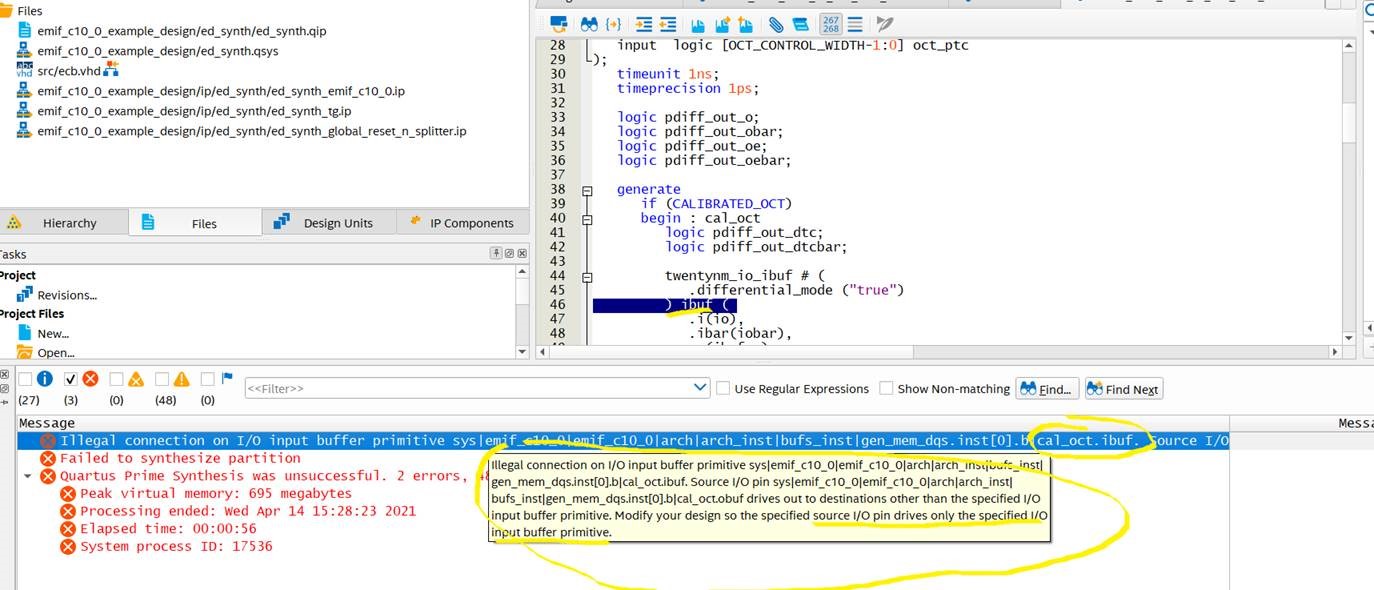The width and height of the screenshot is (1374, 590).
Task: Click the curly braces matching delimiter icon
Action: [x=614, y=23]
